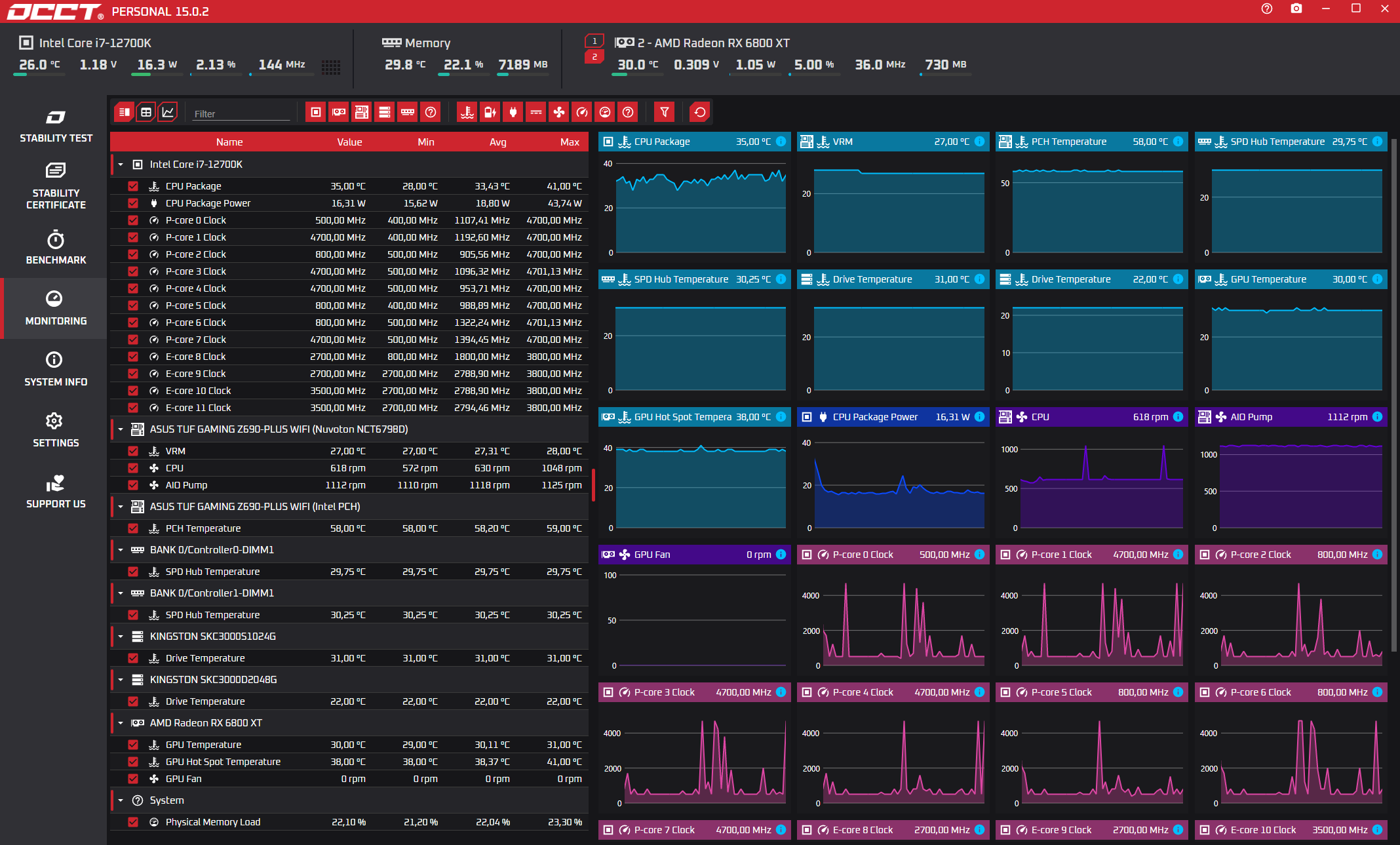Viewport: 1400px width, 845px height.
Task: Click the motherboard device filter icon
Action: (x=362, y=112)
